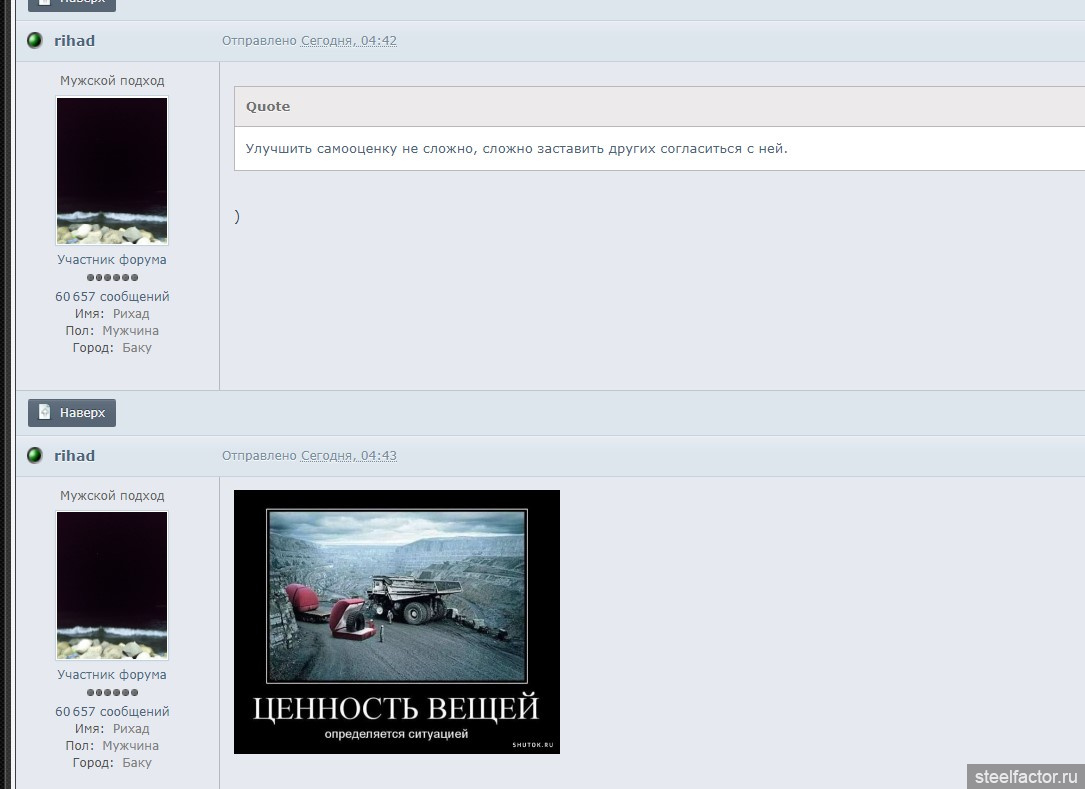
Task: Open rihad's profile from the 04:43 post header
Action: [x=75, y=455]
